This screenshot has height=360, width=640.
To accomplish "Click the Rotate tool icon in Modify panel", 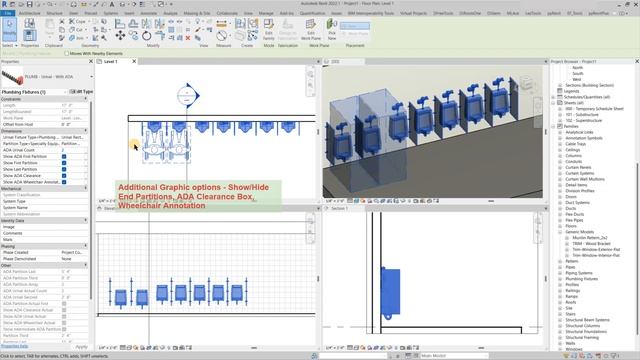I will pos(147,36).
